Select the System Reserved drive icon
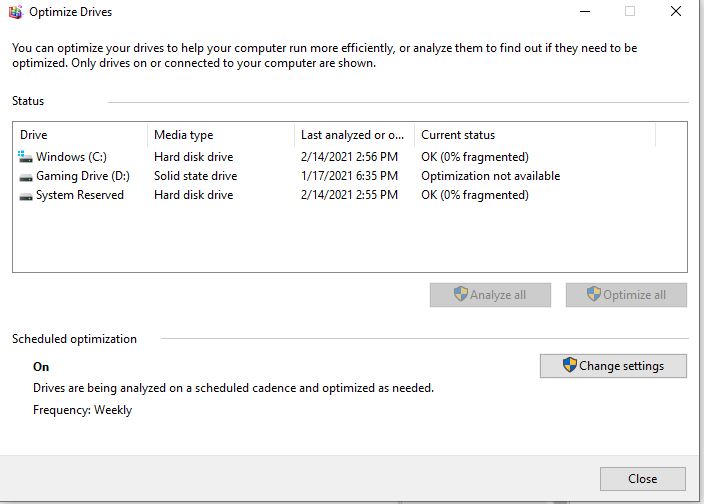 [x=26, y=196]
